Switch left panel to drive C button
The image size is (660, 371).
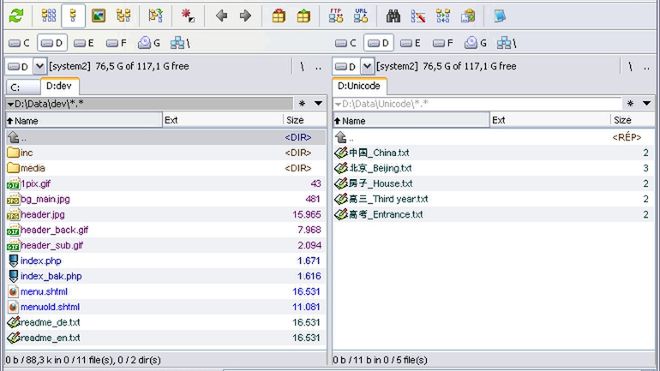pos(19,43)
